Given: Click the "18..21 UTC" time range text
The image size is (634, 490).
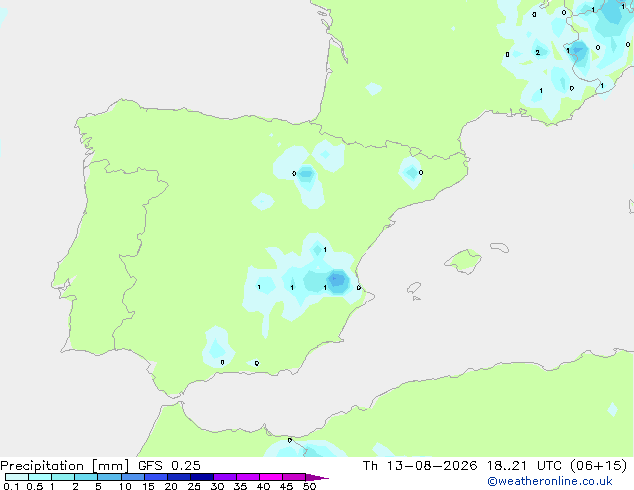Looking at the screenshot, I should click(524, 466).
